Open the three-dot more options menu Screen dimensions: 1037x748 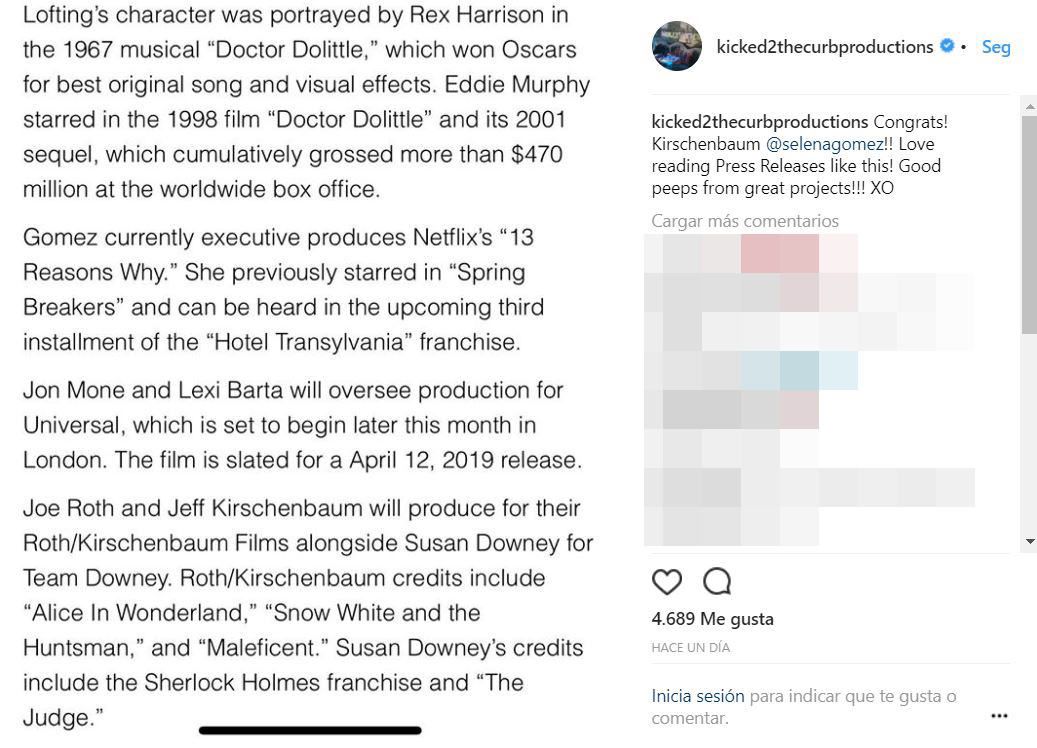(x=999, y=716)
